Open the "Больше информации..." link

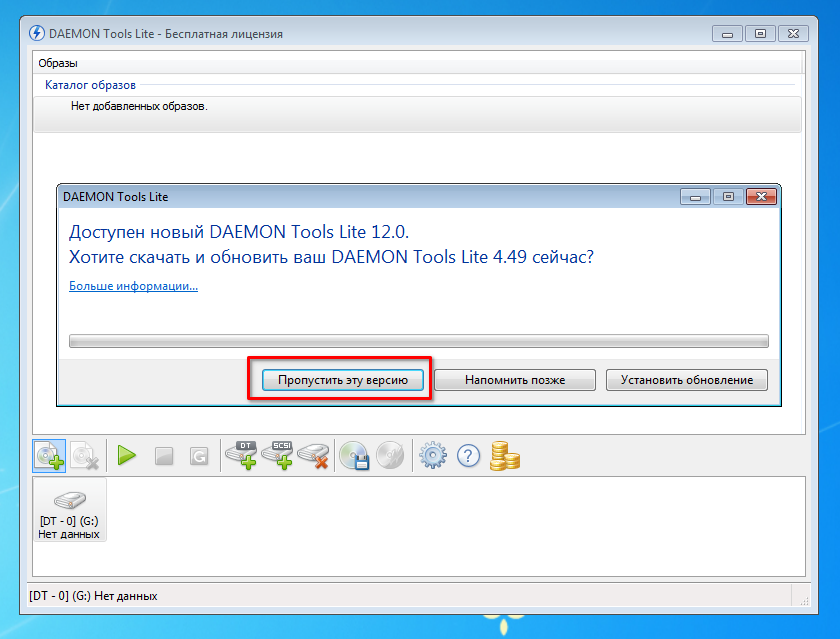[x=133, y=286]
